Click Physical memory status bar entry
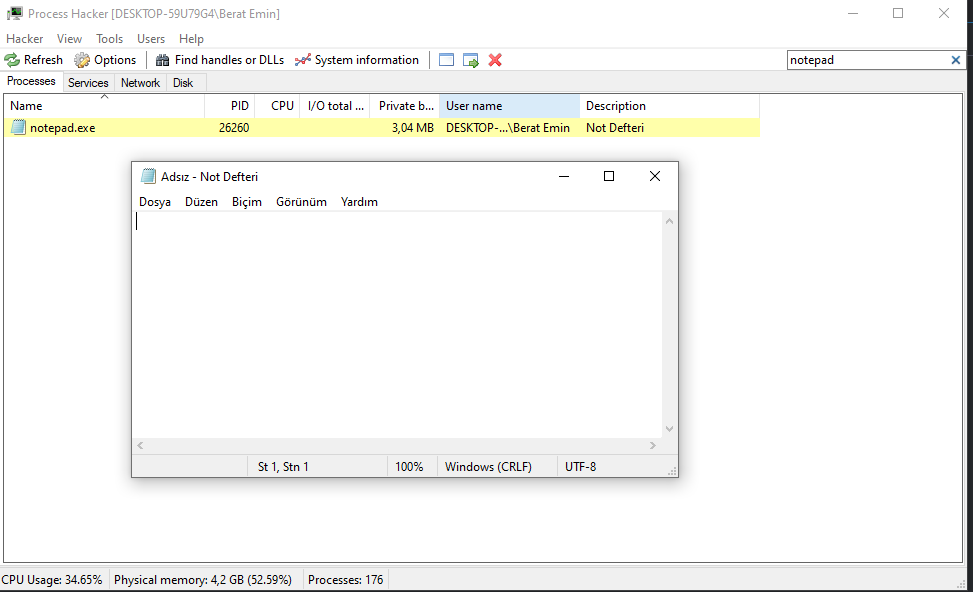This screenshot has height=592, width=973. 203,580
